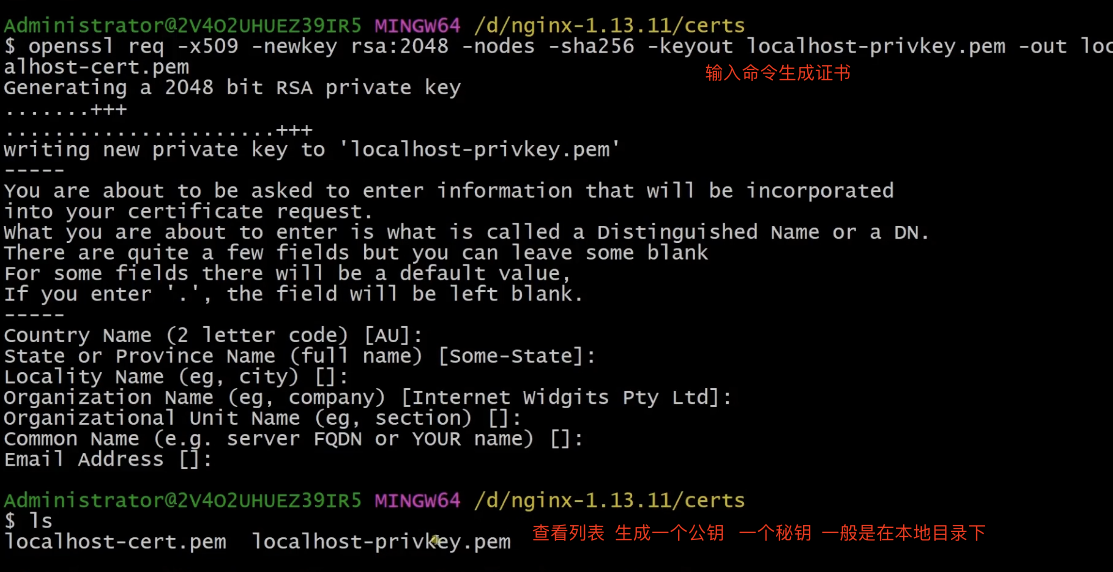
Task: Click the Distinguished Name explanation line
Action: (466, 232)
